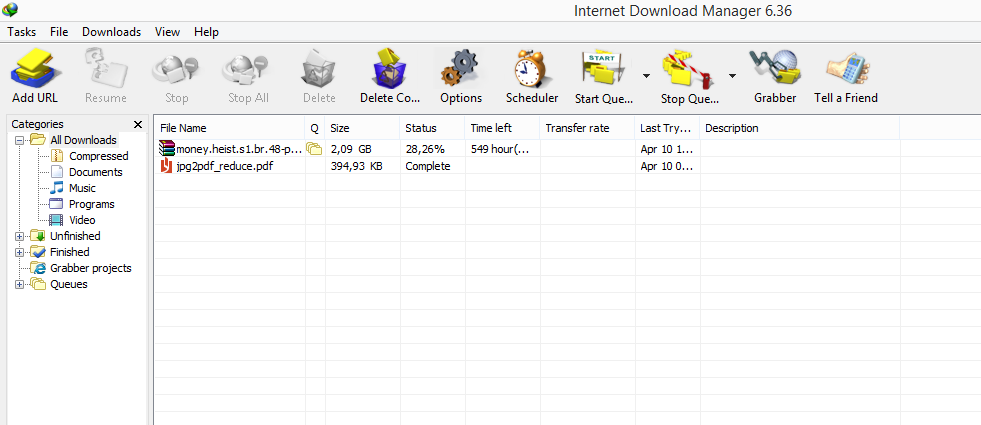Open the Help menu

[x=206, y=32]
